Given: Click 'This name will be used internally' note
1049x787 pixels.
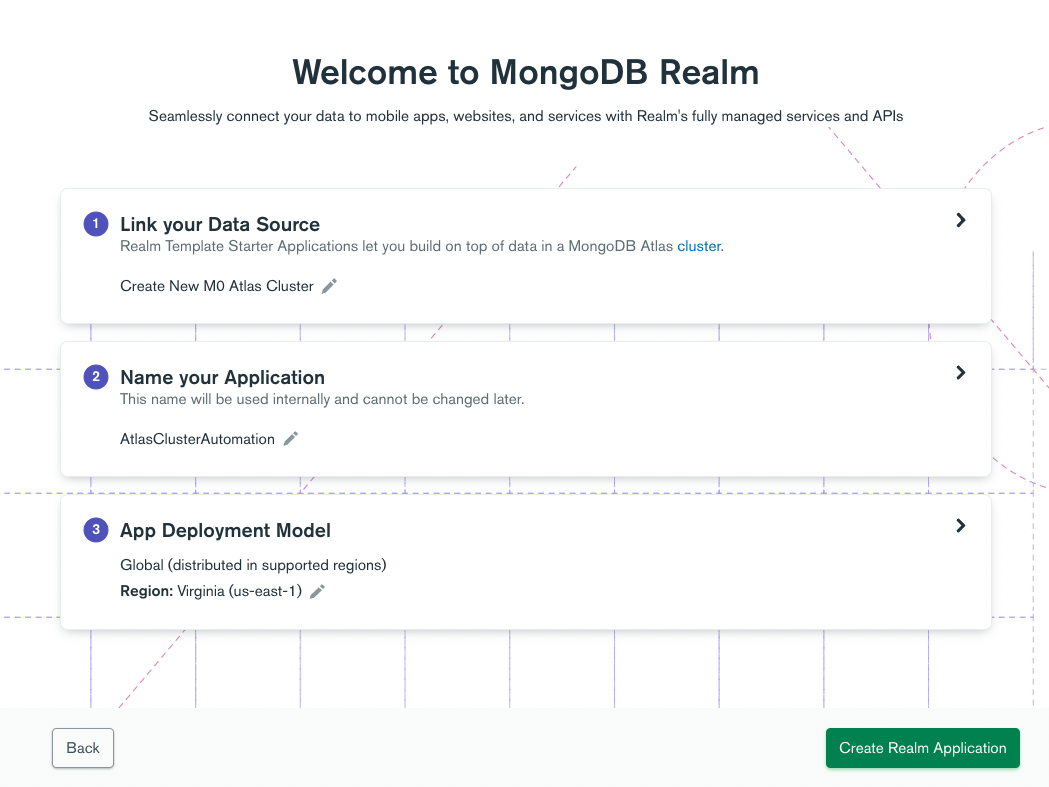Looking at the screenshot, I should pyautogui.click(x=322, y=400).
